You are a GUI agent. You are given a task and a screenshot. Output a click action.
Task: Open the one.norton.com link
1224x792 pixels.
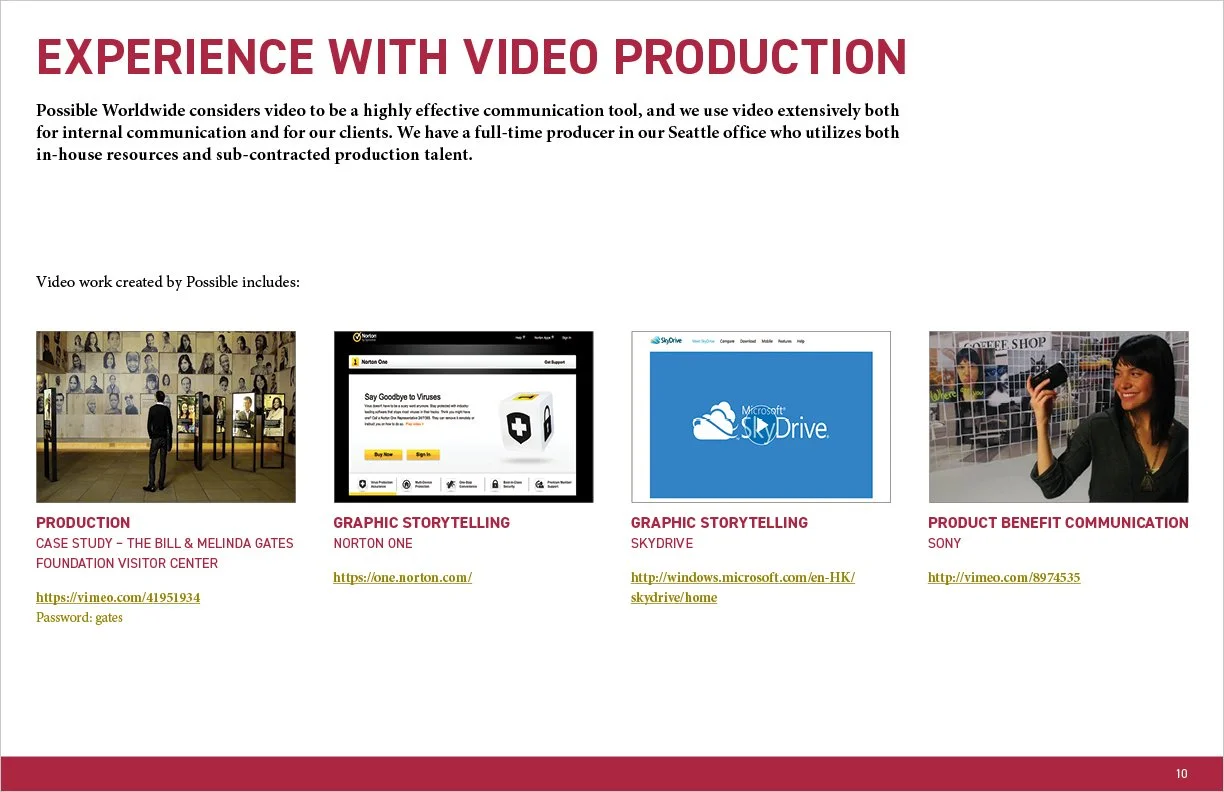[x=402, y=578]
